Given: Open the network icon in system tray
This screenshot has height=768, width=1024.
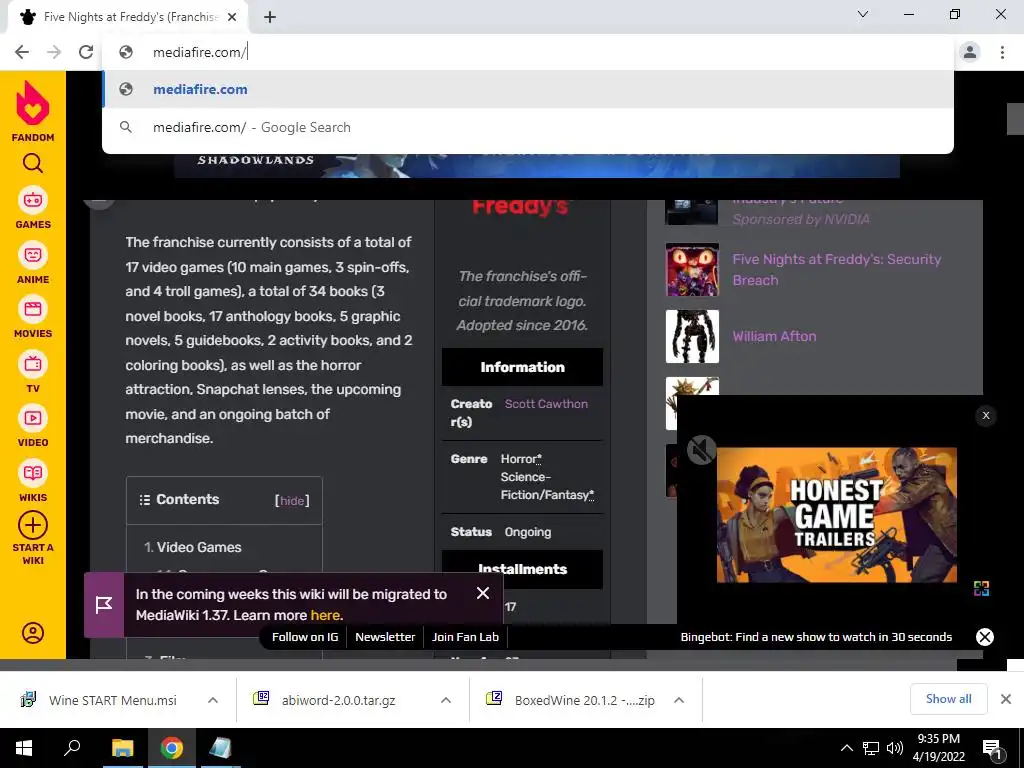Looking at the screenshot, I should coord(871,748).
